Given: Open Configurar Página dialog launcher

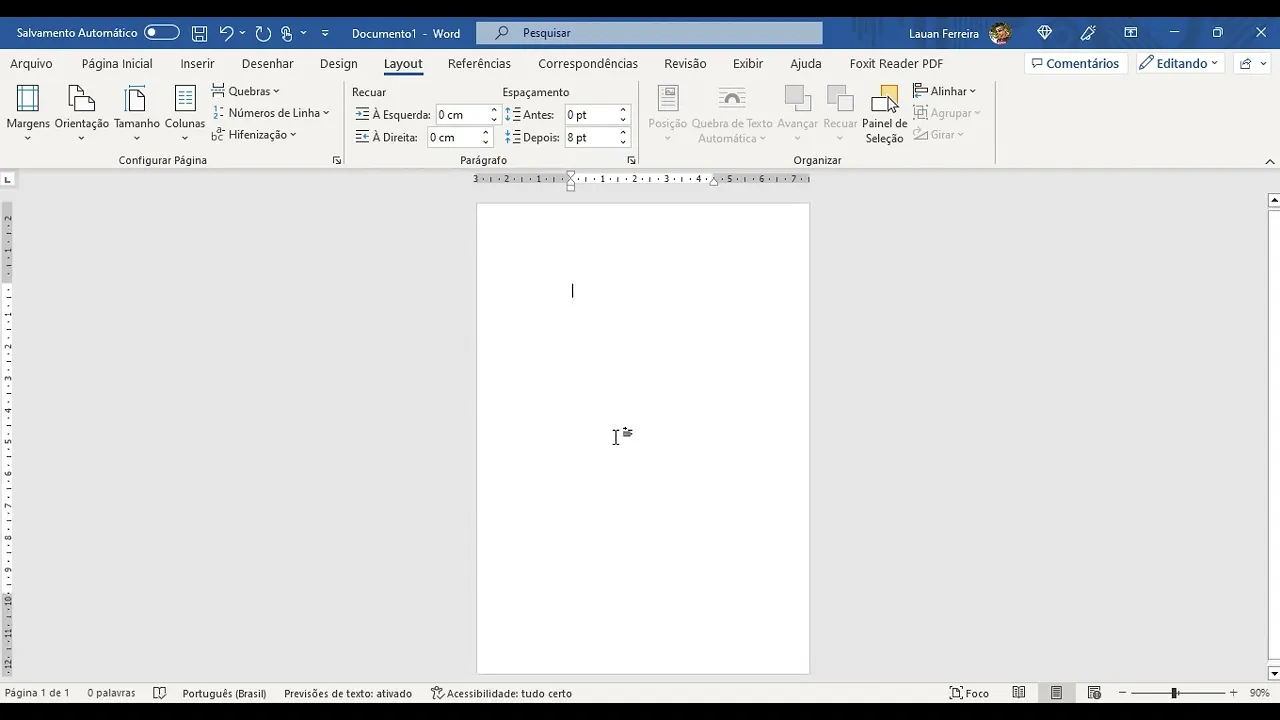Looking at the screenshot, I should click(336, 160).
